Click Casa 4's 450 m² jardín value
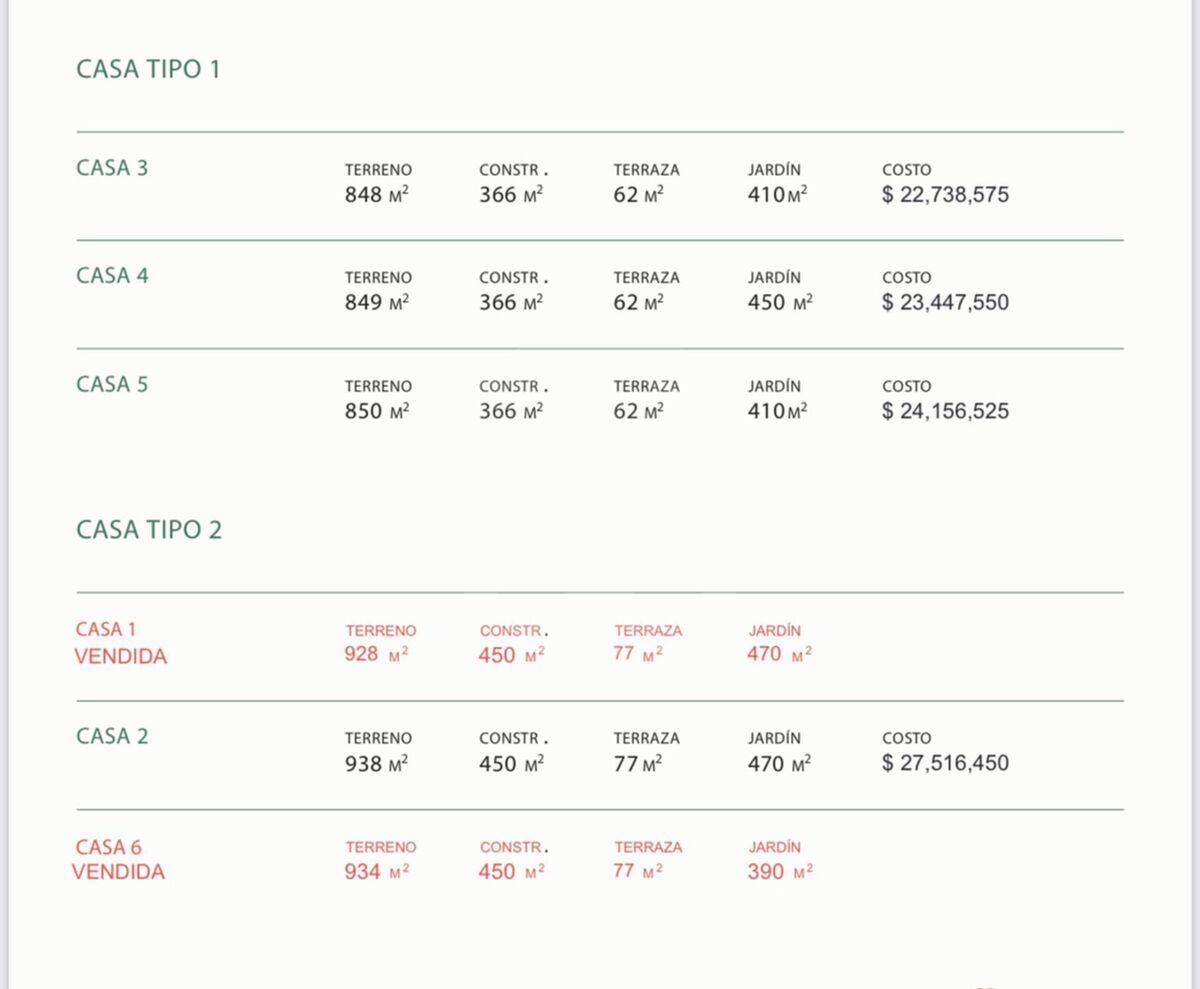1200x989 pixels. coord(780,303)
